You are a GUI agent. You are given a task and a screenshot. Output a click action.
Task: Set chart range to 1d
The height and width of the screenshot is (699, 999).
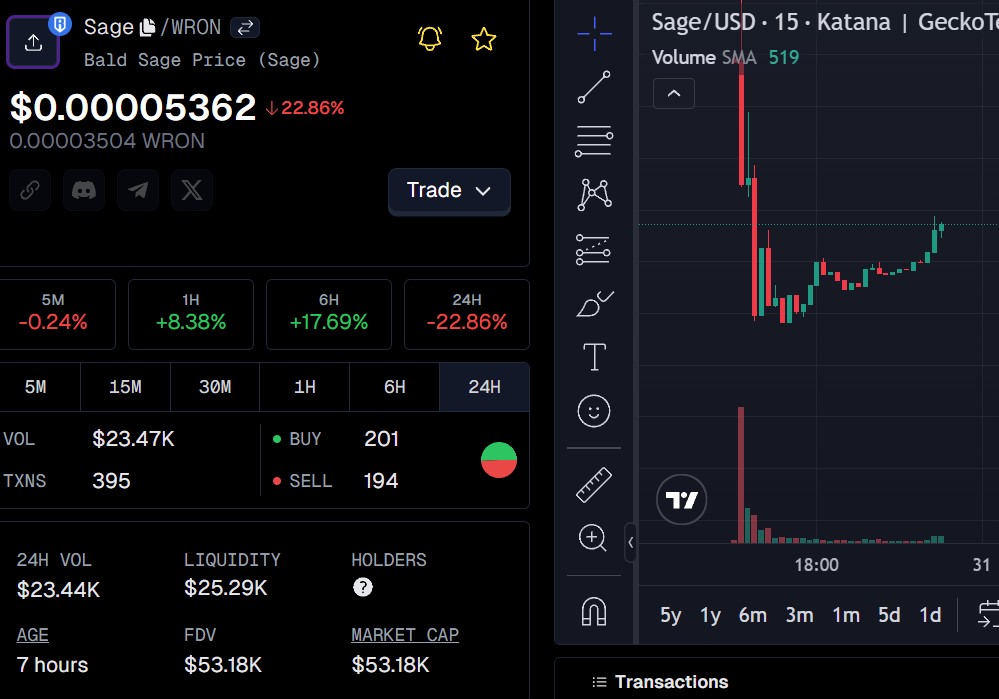tap(930, 615)
